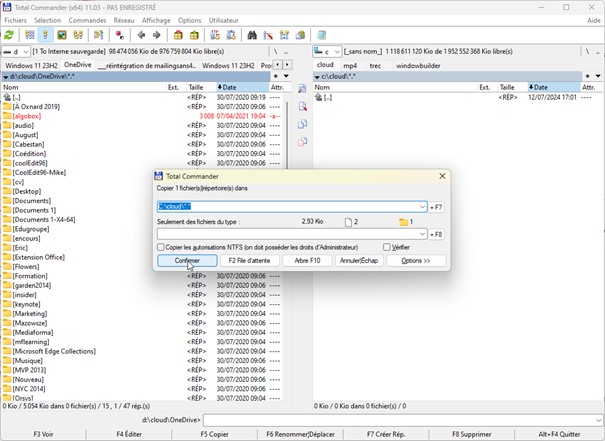Click the forward arrow navigation icon
This screenshot has width=605, height=441.
[156, 35]
